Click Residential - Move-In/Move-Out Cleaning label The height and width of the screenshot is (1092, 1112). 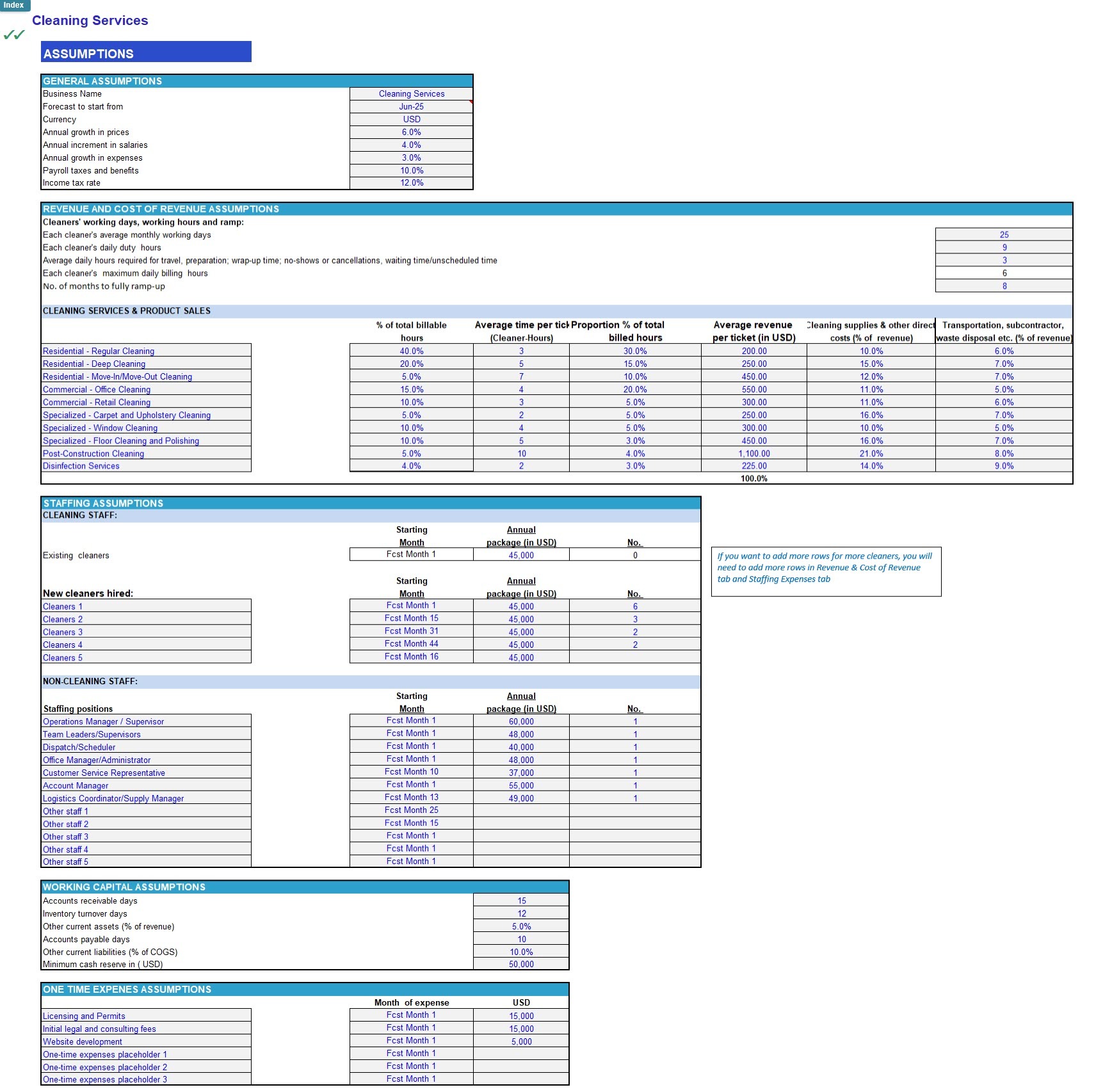(x=146, y=376)
